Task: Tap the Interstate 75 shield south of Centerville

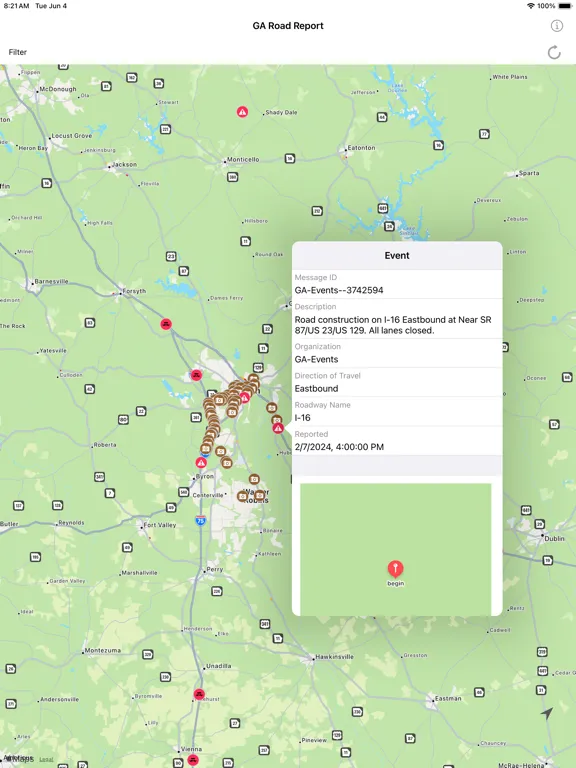Action: 200,520
